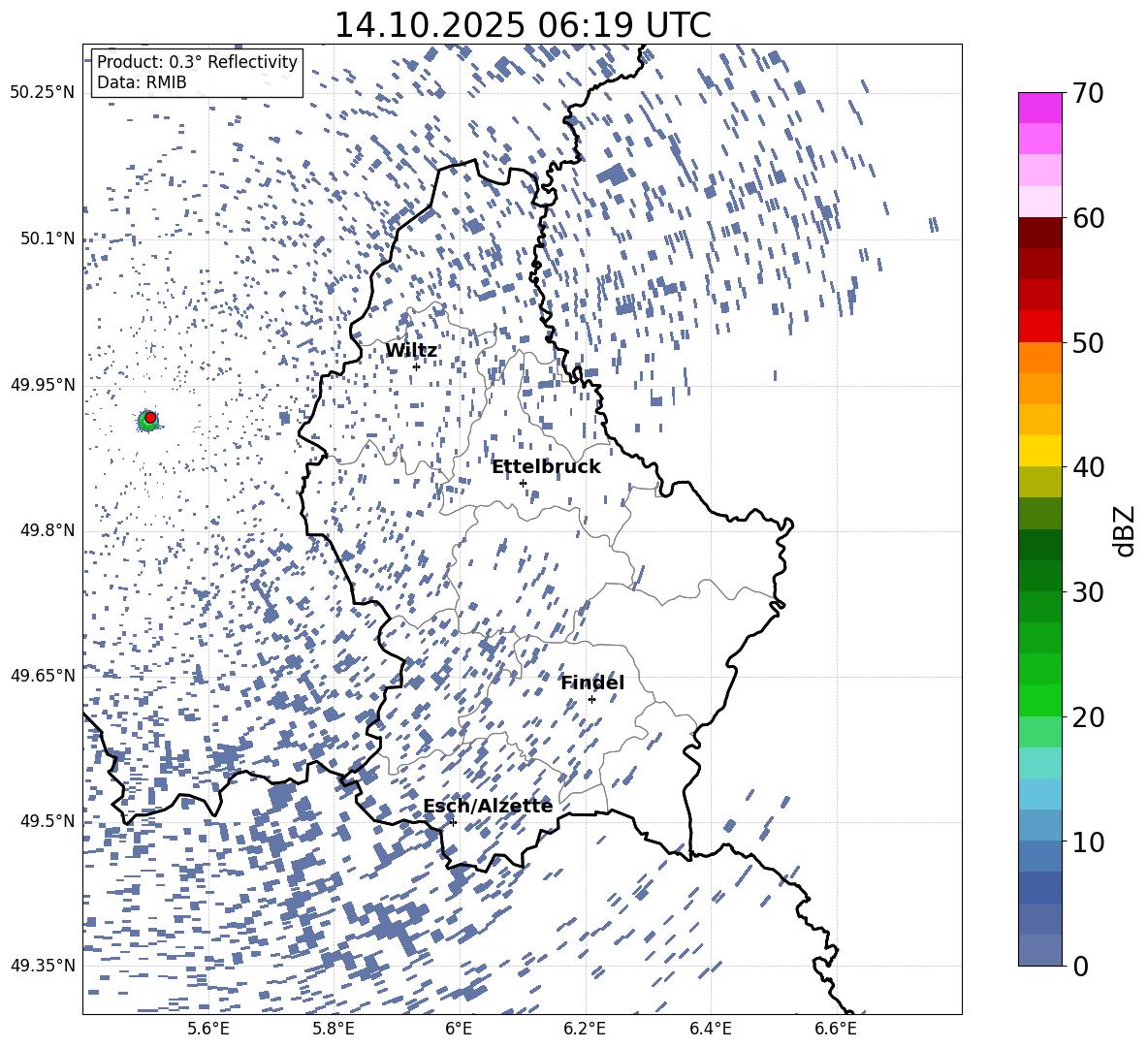Click the latitude label '49.65°N'
Image resolution: width=1148 pixels, height=1048 pixels.
tap(42, 675)
